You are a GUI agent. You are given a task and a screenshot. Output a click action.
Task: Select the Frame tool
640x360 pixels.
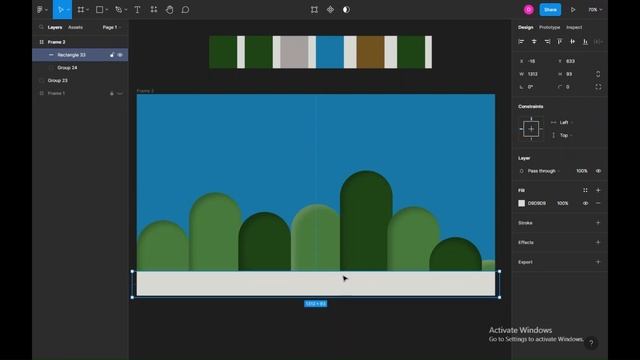pyautogui.click(x=81, y=9)
